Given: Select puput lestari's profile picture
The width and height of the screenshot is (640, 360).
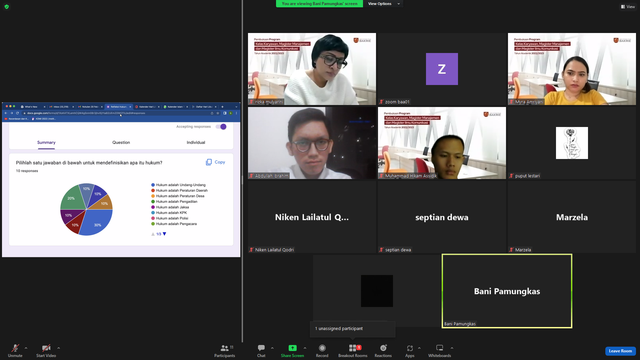Looking at the screenshot, I should [572, 143].
